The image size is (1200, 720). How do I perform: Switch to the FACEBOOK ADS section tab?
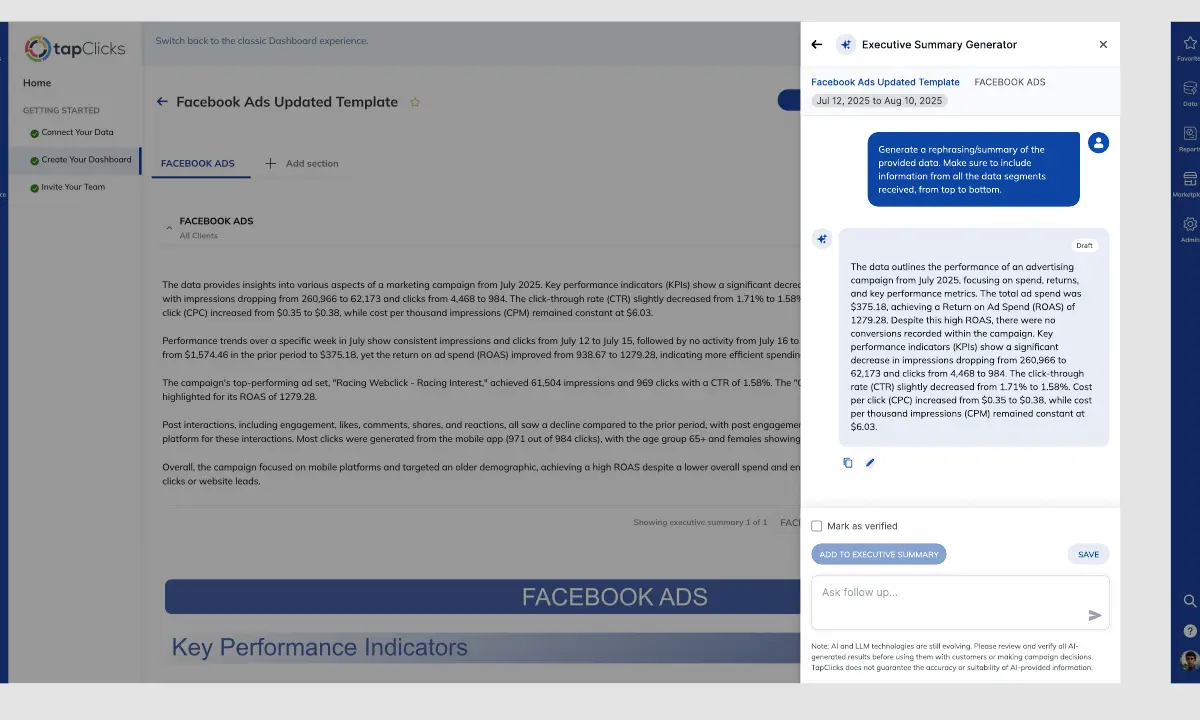point(198,163)
